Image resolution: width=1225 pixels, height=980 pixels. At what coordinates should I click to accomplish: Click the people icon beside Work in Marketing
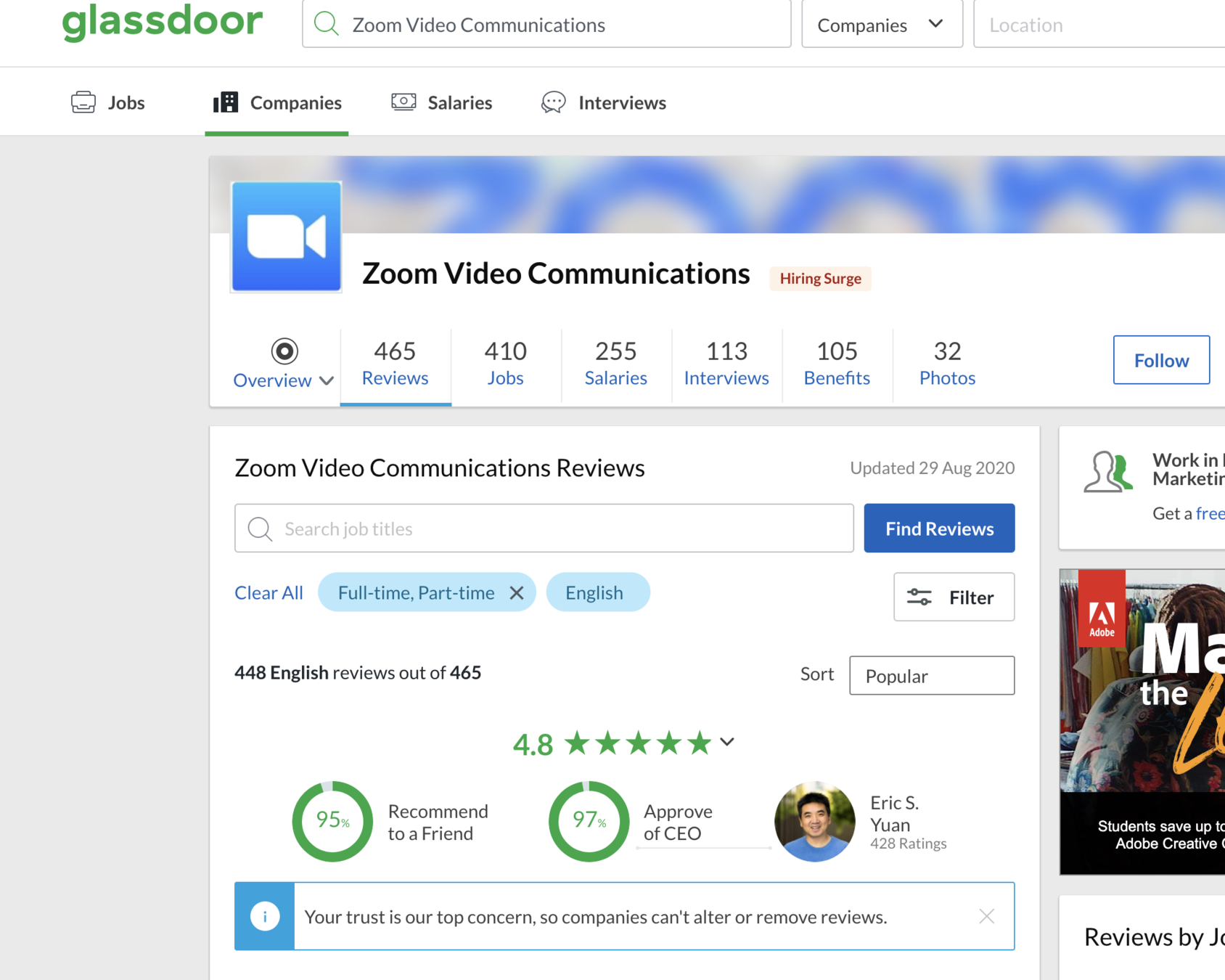(x=1108, y=472)
